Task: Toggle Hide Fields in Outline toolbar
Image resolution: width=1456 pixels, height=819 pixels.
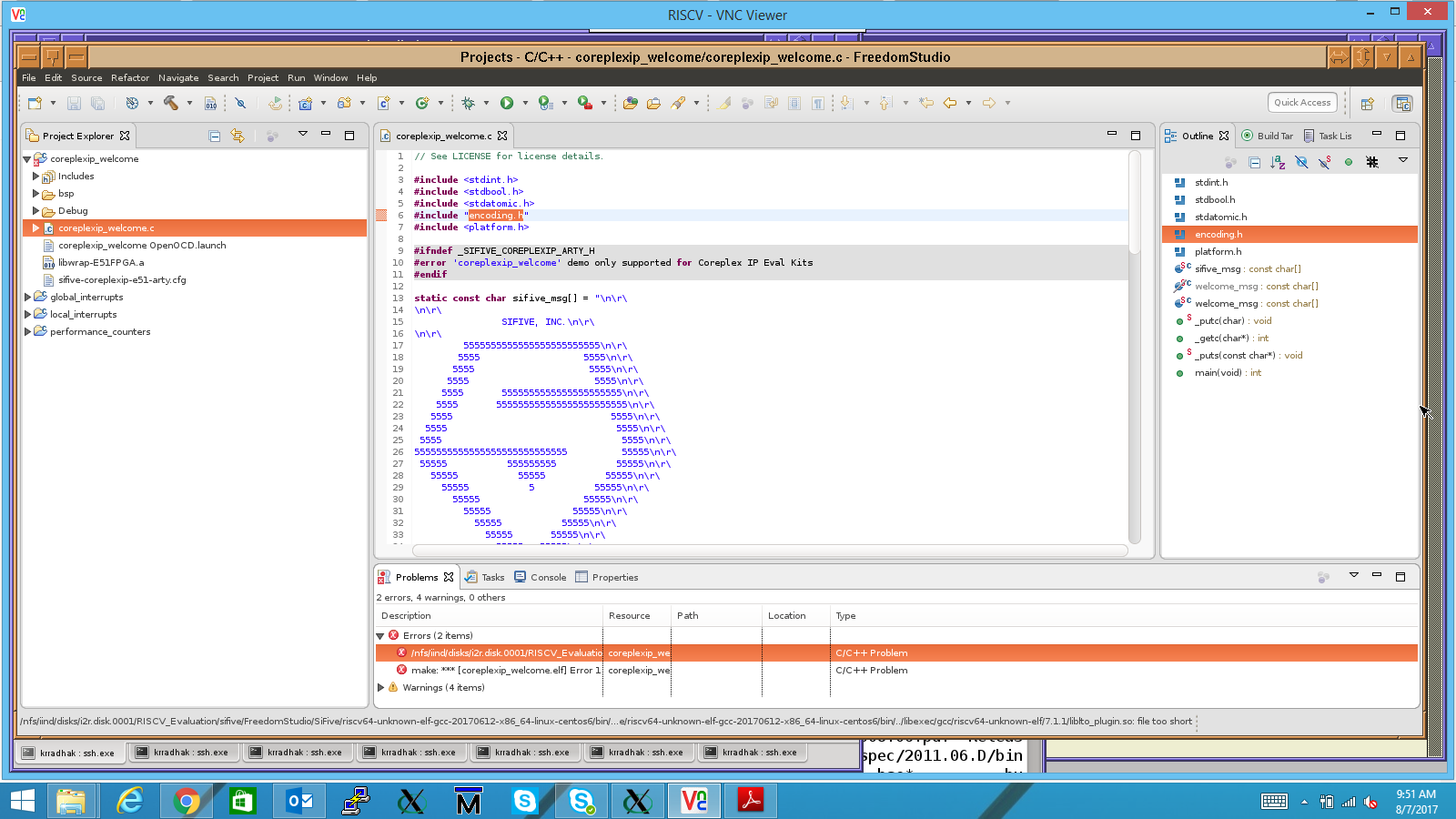Action: 1301,162
